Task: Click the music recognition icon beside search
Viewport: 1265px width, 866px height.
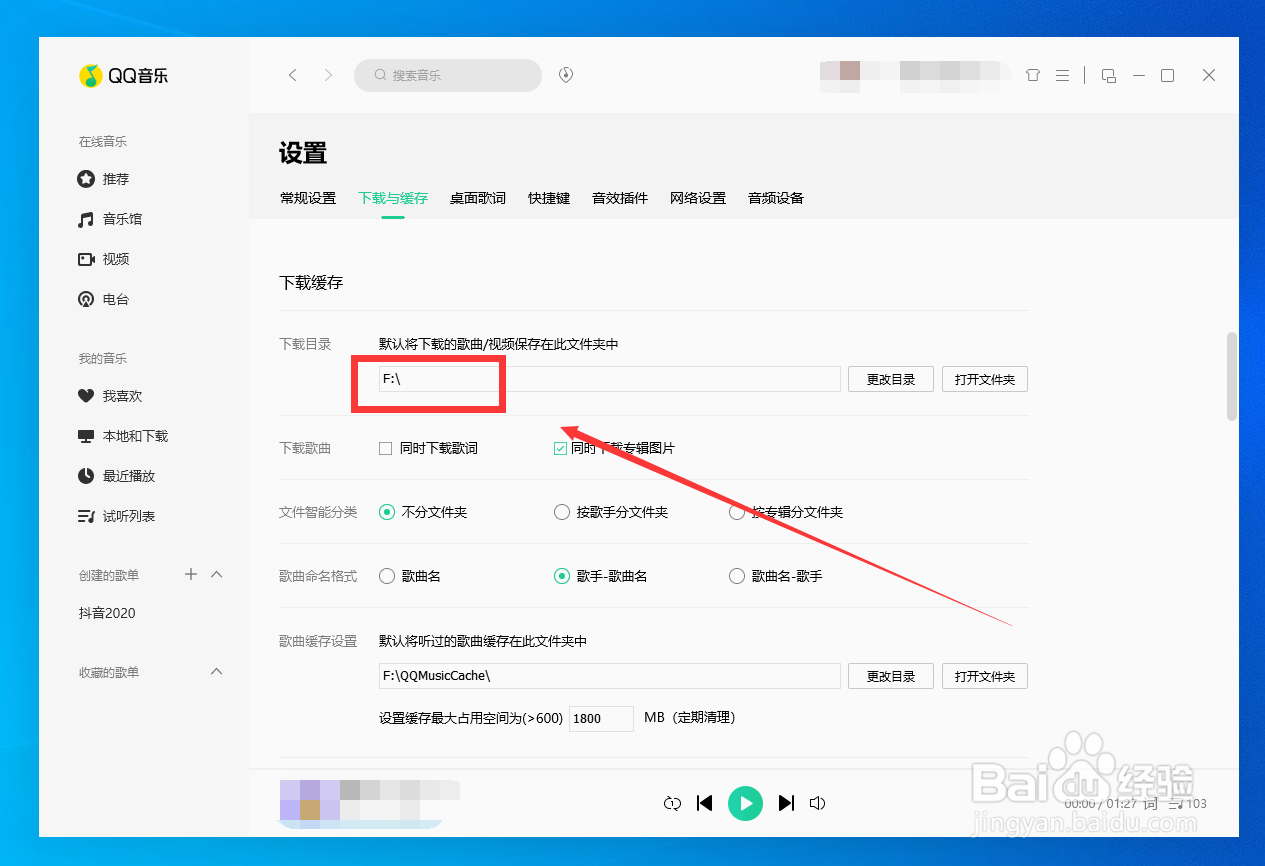Action: (566, 75)
